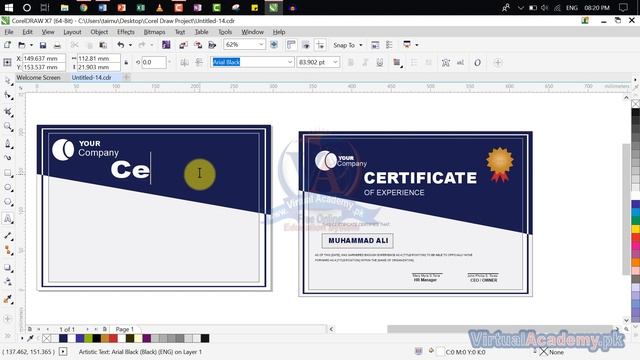Click the Publish to PDF icon
The height and width of the screenshot is (360, 640).
212,45
